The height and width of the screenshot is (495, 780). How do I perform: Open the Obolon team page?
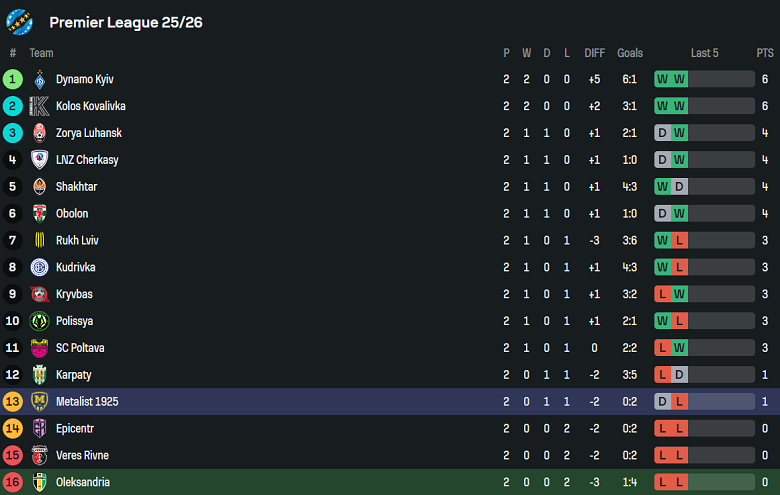coord(72,213)
